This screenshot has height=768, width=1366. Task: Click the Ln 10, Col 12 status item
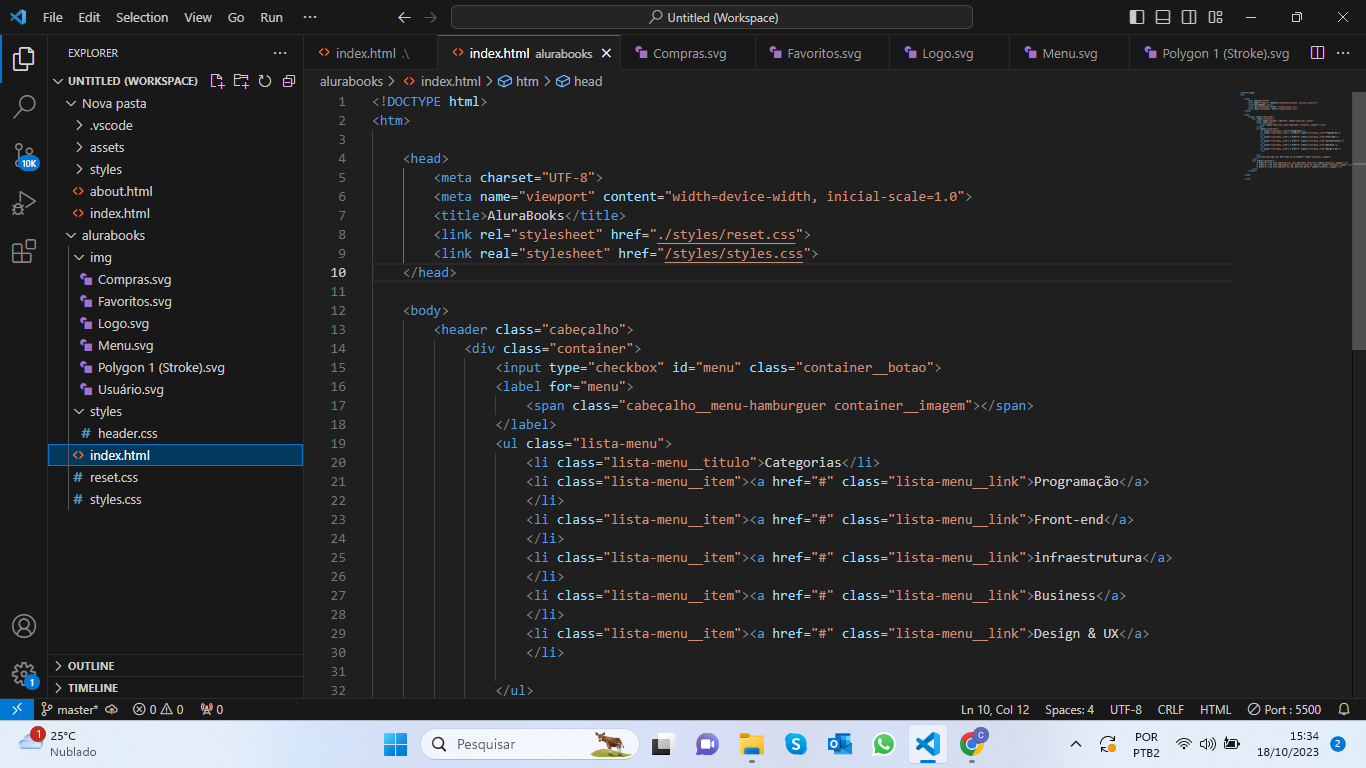(x=995, y=709)
